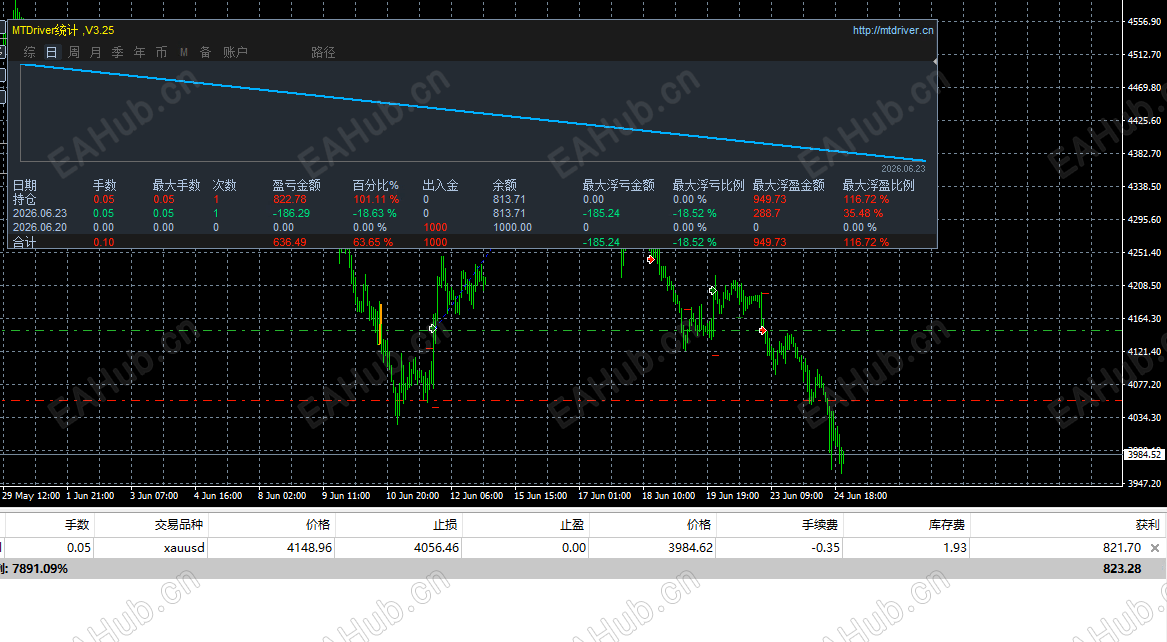Switch to the 周 weekly tab
This screenshot has height=642, width=1167.
point(74,52)
